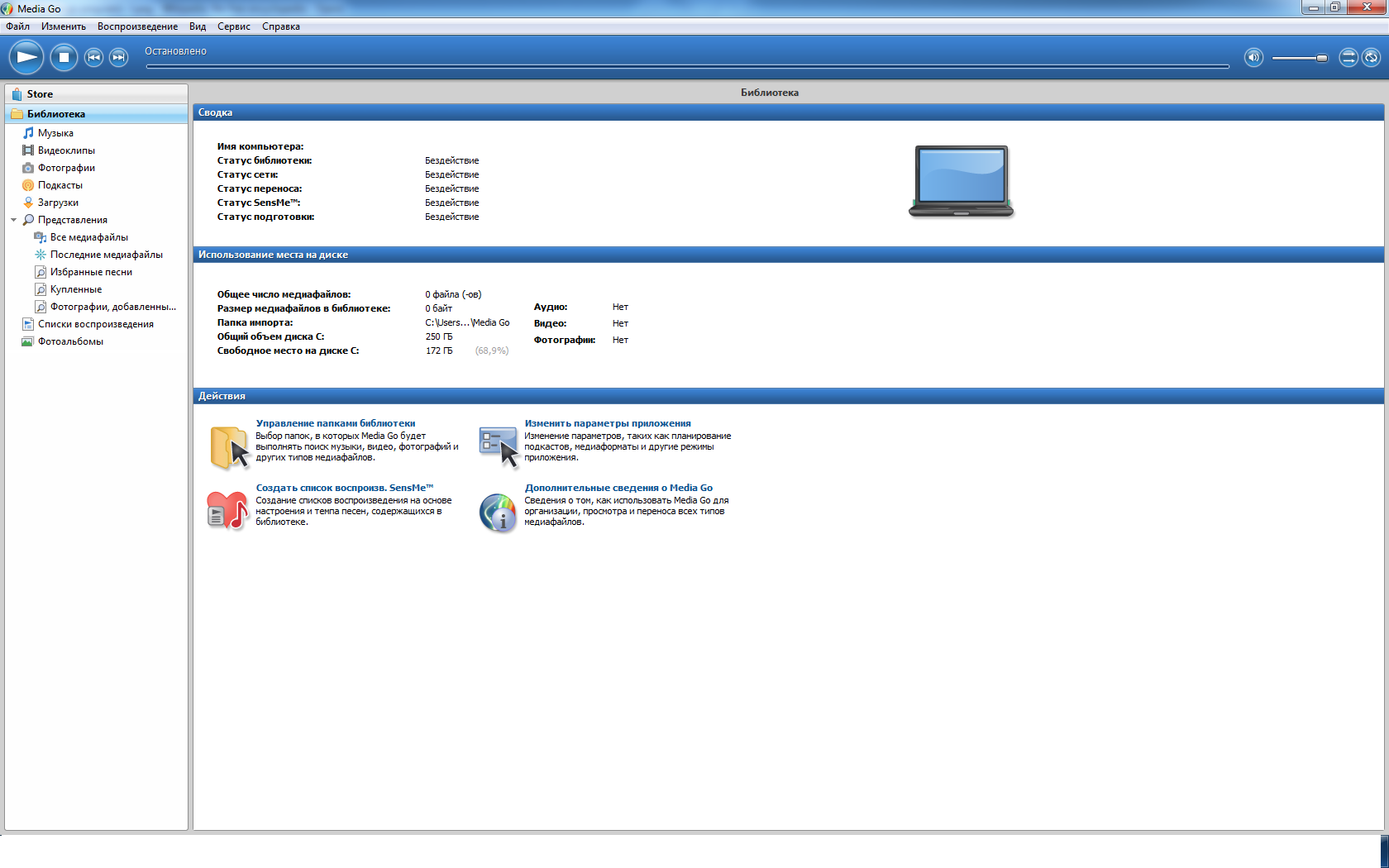Viewport: 1389px width, 868px height.
Task: Click the Купленные icon
Action: [x=41, y=289]
